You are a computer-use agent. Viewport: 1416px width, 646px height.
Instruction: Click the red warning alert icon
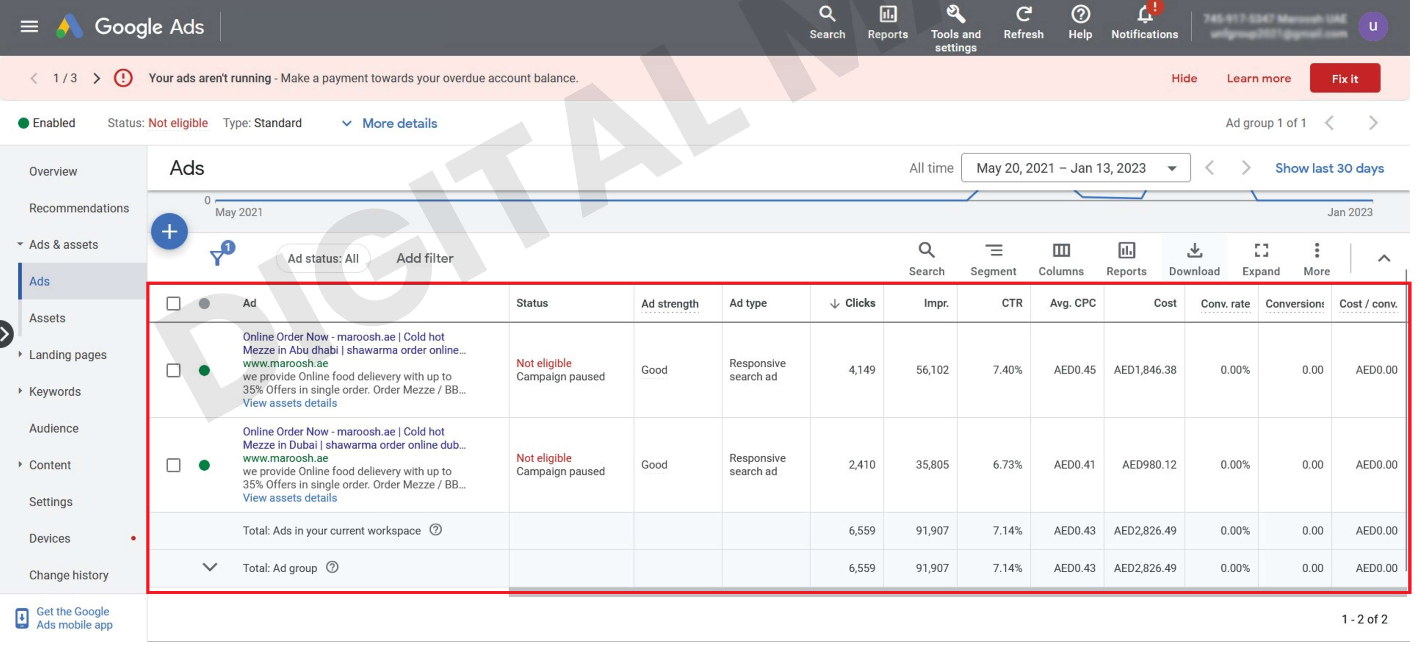[123, 78]
